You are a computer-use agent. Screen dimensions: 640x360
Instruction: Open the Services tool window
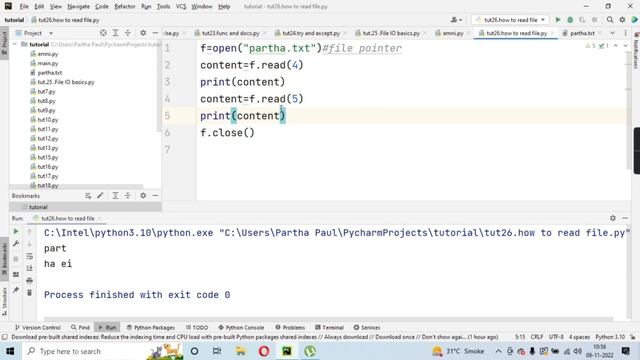point(367,327)
